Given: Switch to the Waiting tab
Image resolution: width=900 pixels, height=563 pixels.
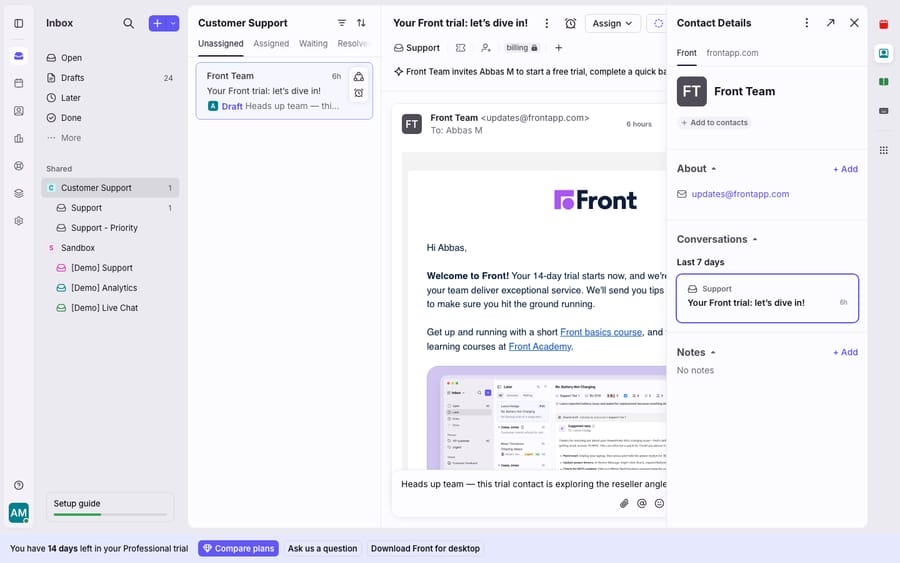Looking at the screenshot, I should (313, 44).
